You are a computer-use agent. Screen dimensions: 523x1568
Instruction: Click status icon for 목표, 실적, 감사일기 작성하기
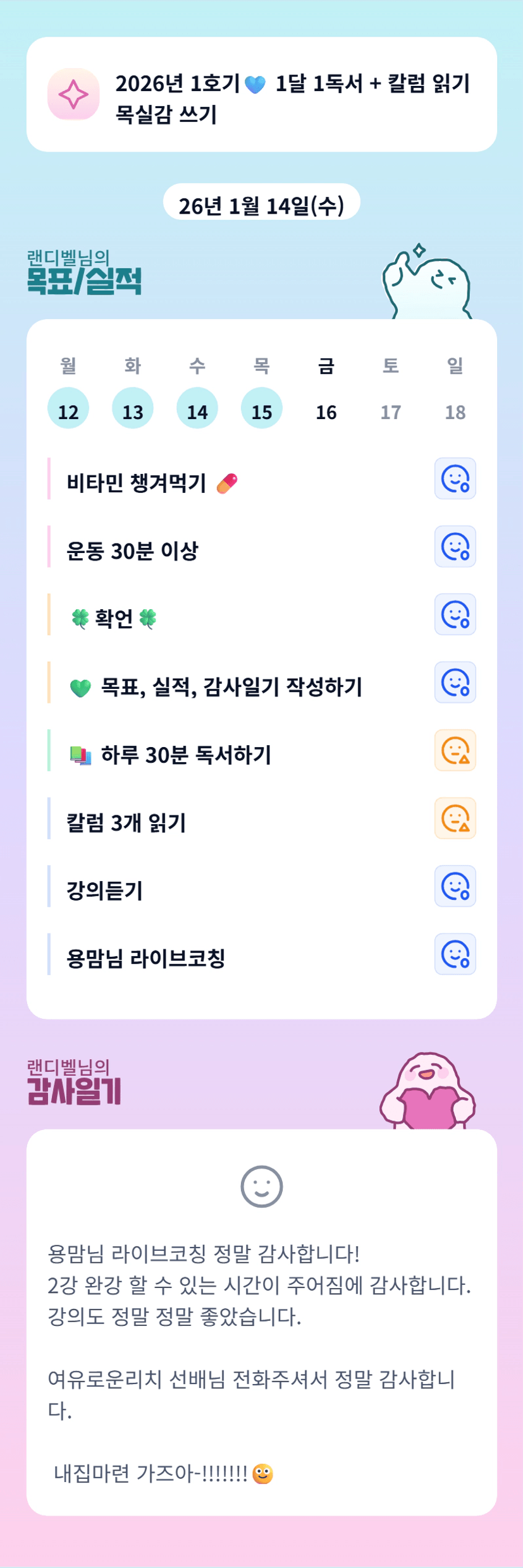click(x=455, y=683)
